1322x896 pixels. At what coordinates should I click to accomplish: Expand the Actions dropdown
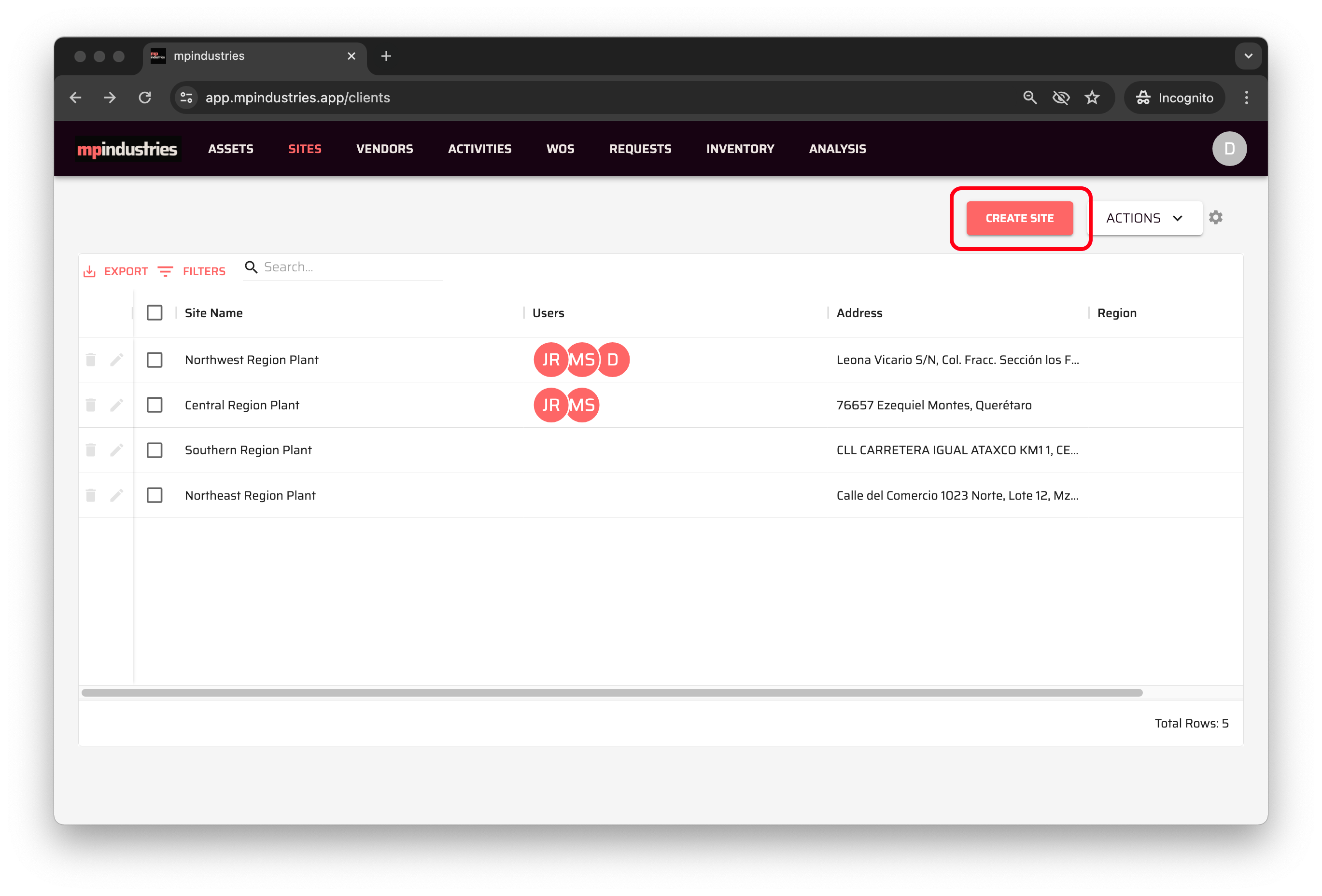point(1144,218)
